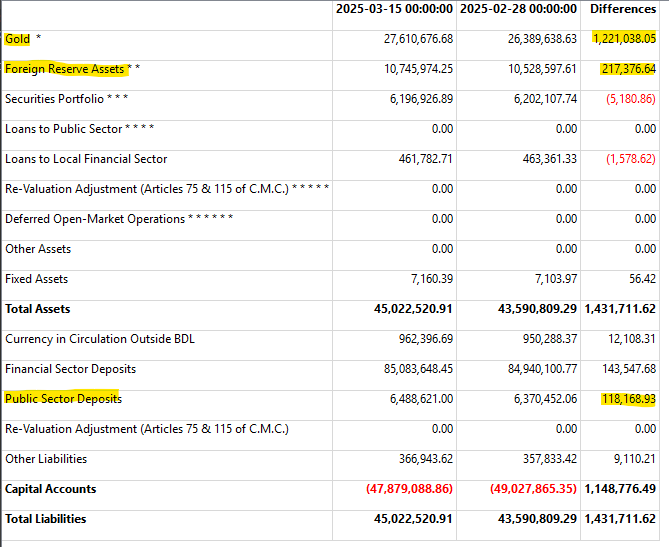Image resolution: width=669 pixels, height=547 pixels.
Task: Select red value (49,027,865.35)
Action: [533, 489]
